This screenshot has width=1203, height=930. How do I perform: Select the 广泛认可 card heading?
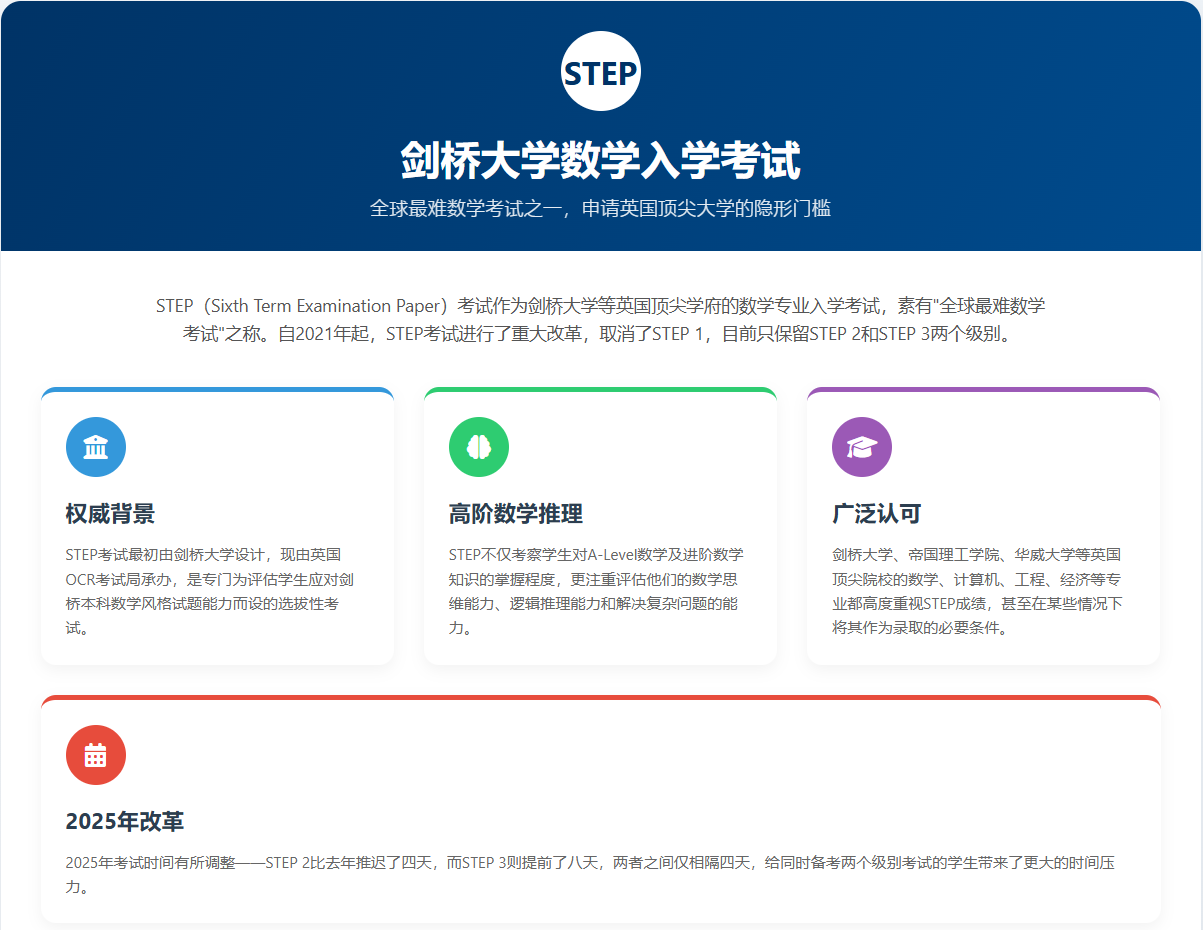pos(876,514)
